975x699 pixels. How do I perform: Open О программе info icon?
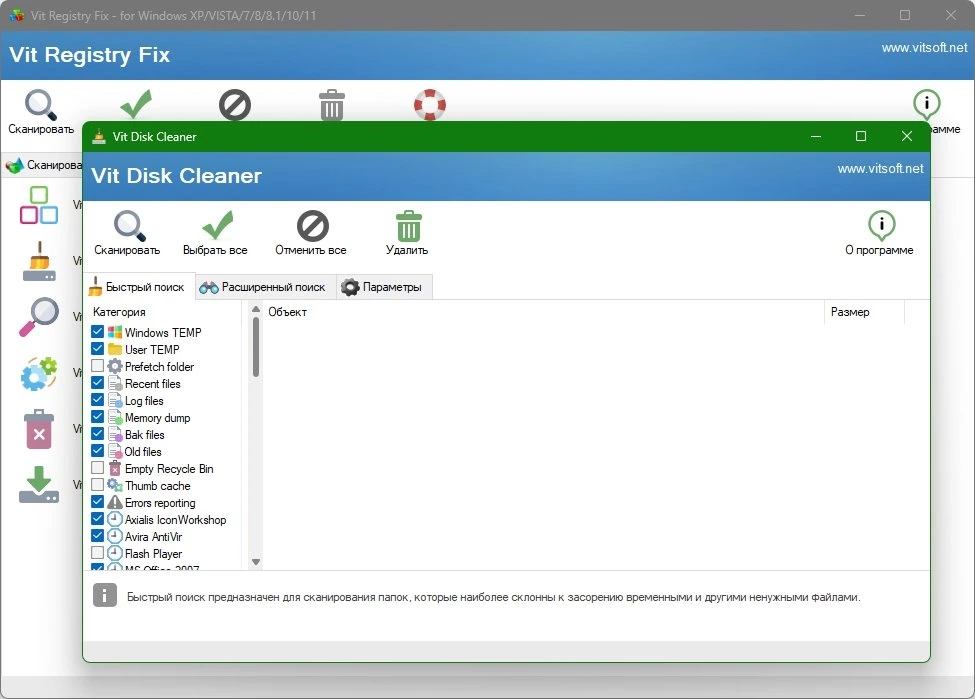coord(881,225)
